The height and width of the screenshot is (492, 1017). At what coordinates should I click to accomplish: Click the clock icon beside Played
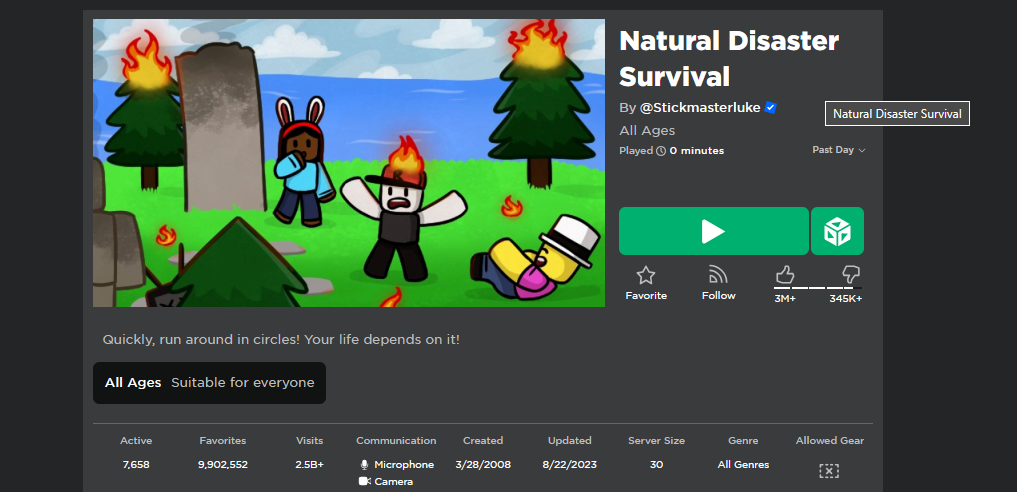point(661,151)
